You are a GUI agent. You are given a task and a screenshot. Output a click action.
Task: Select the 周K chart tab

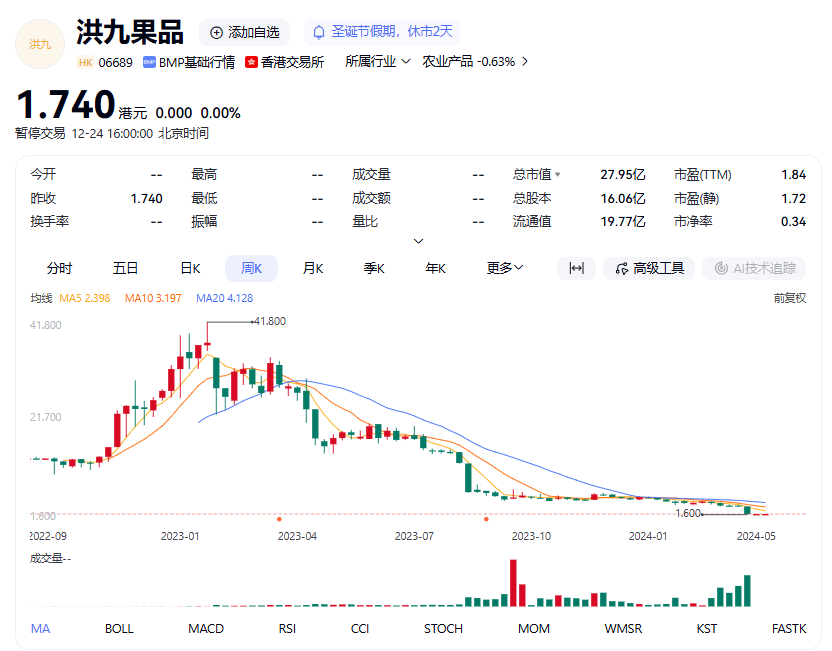coord(251,268)
